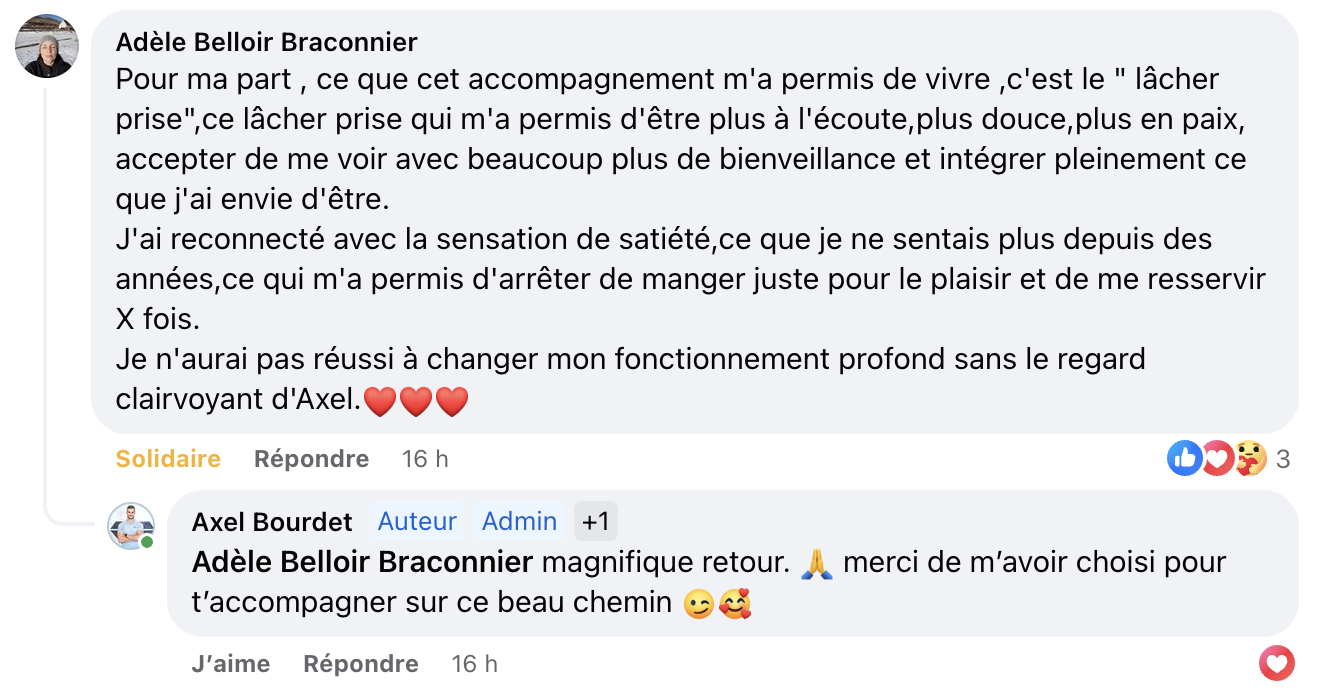
Task: Click the tagged Adèle Belloir Braconnier mention
Action: tap(362, 563)
